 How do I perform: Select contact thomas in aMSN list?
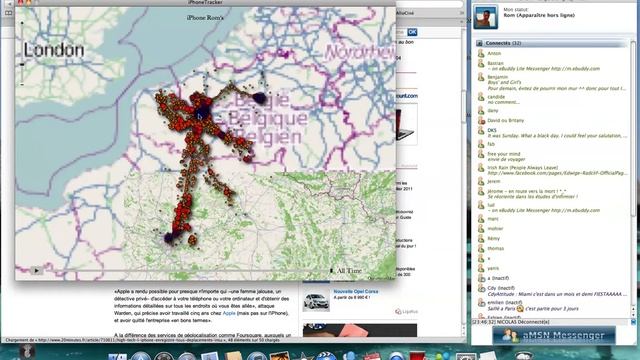496,248
